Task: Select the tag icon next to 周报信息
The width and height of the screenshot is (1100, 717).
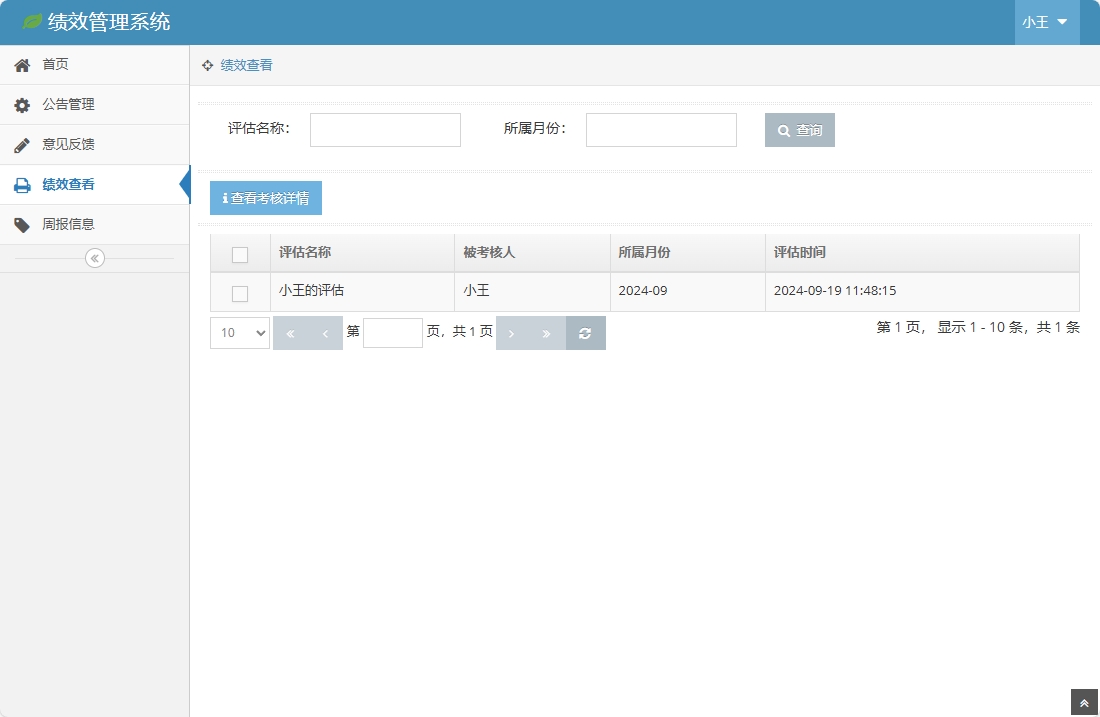Action: pyautogui.click(x=23, y=224)
